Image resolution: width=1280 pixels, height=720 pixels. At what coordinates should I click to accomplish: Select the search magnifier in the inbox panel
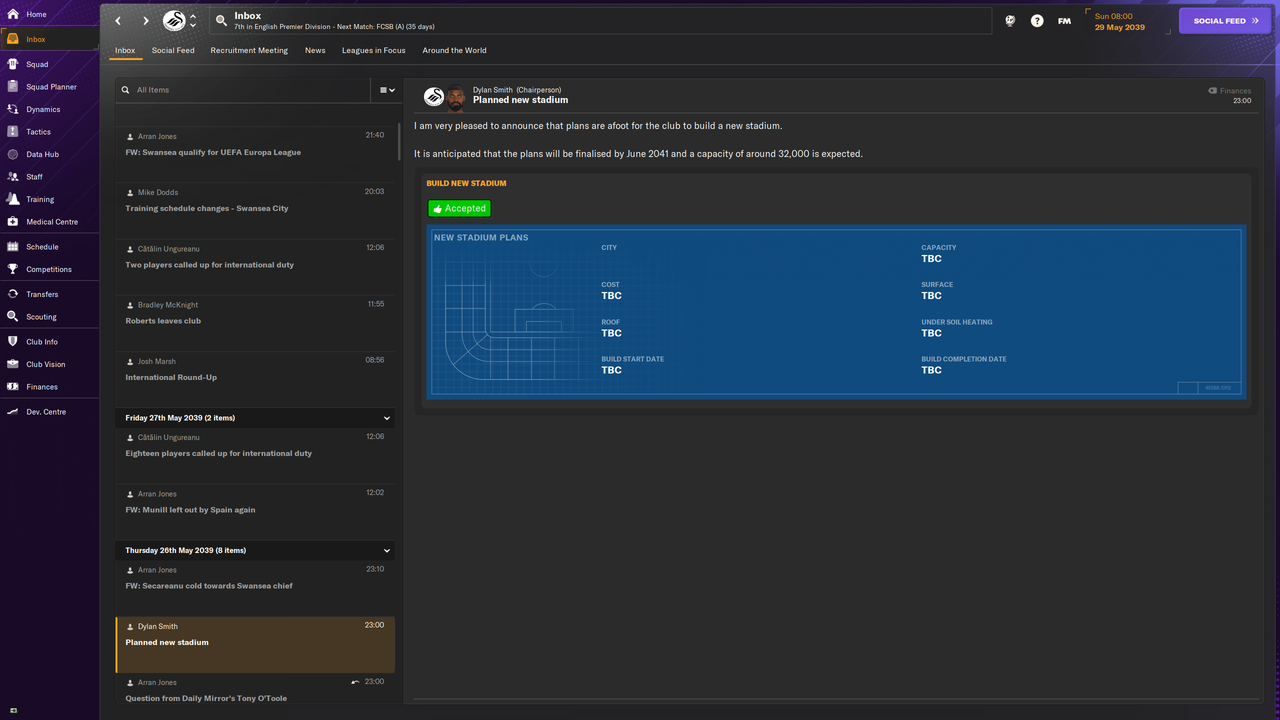click(126, 89)
